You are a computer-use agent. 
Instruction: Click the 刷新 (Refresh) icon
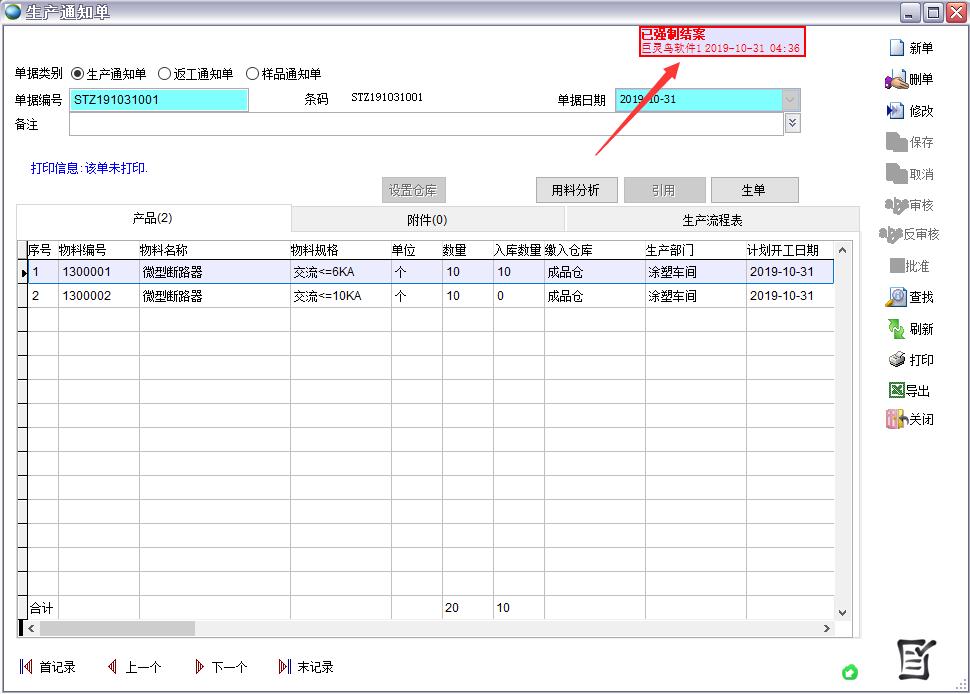(896, 329)
